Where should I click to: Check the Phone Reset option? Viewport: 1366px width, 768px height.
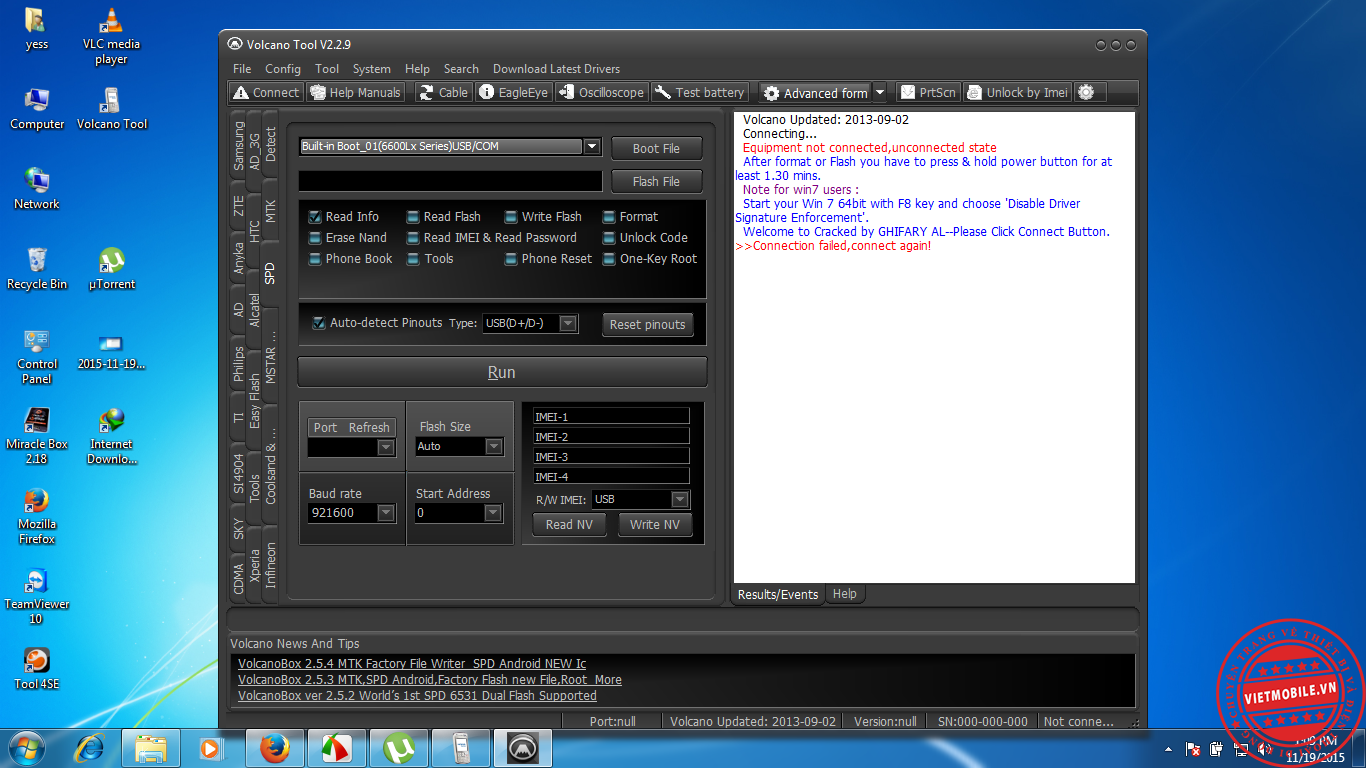tap(511, 258)
